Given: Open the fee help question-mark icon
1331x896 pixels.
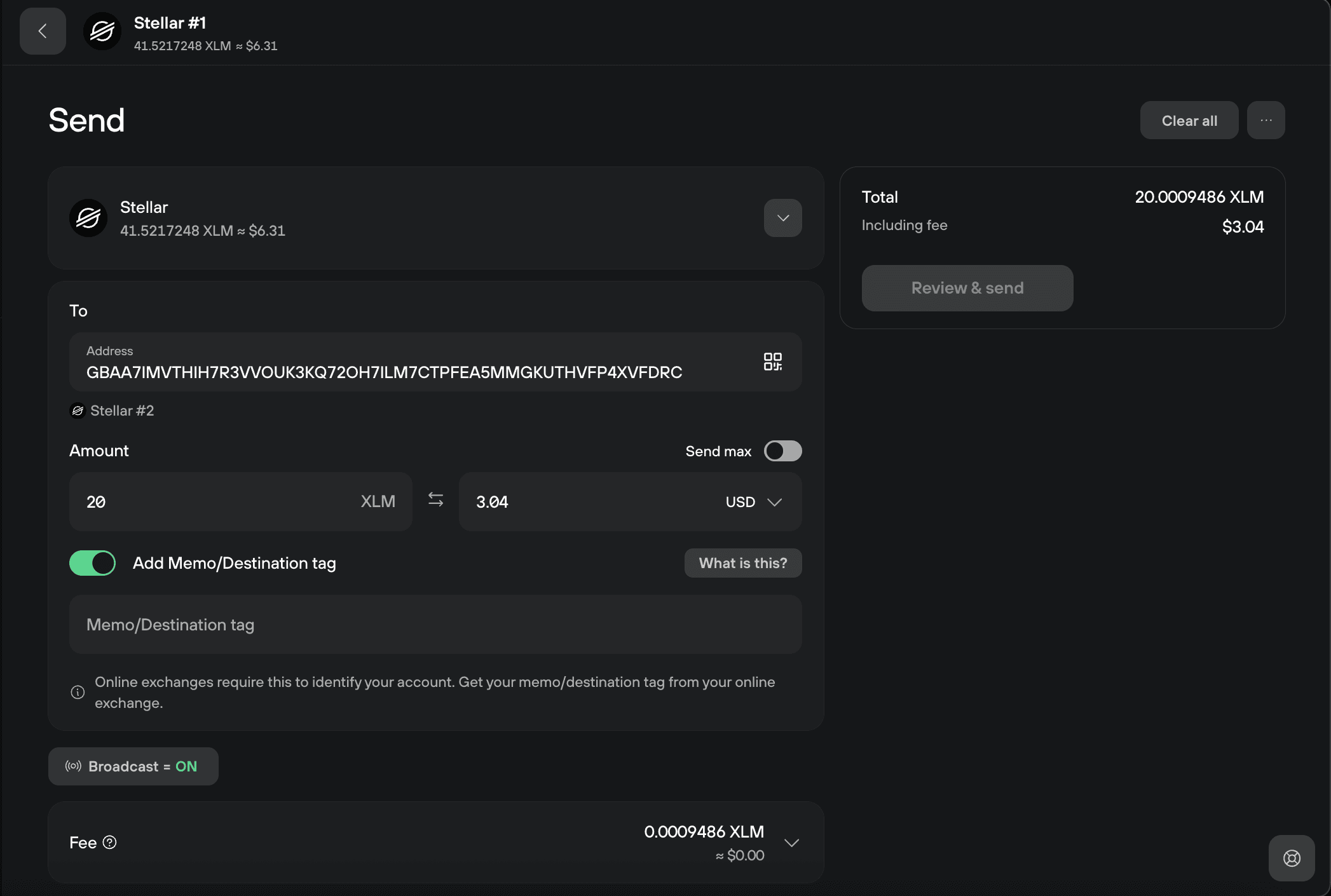Looking at the screenshot, I should 110,842.
